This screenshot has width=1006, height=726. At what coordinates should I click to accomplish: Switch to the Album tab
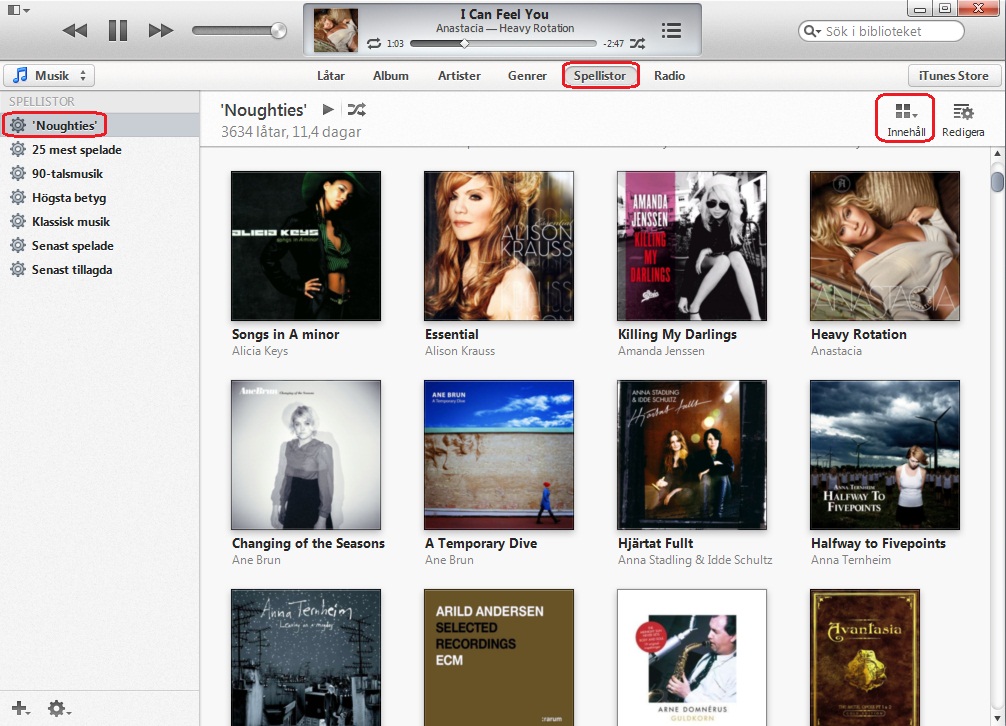pos(391,76)
